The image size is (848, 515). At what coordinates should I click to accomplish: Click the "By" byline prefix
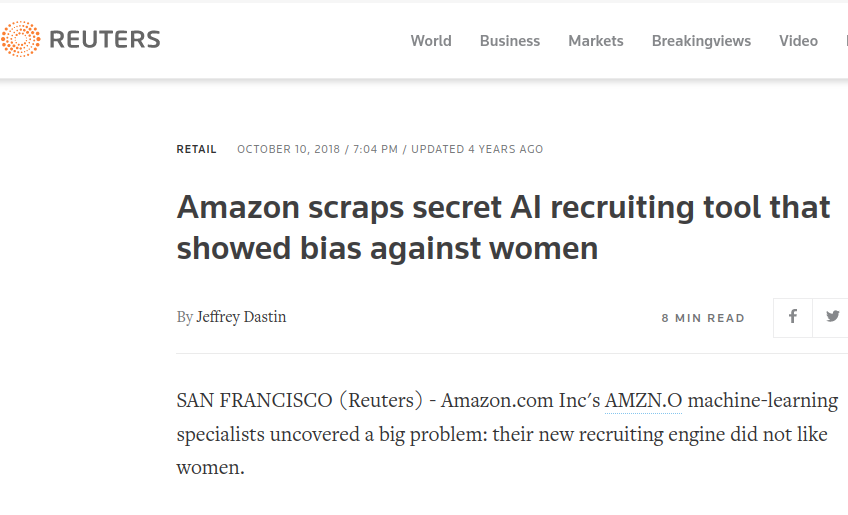click(x=184, y=317)
